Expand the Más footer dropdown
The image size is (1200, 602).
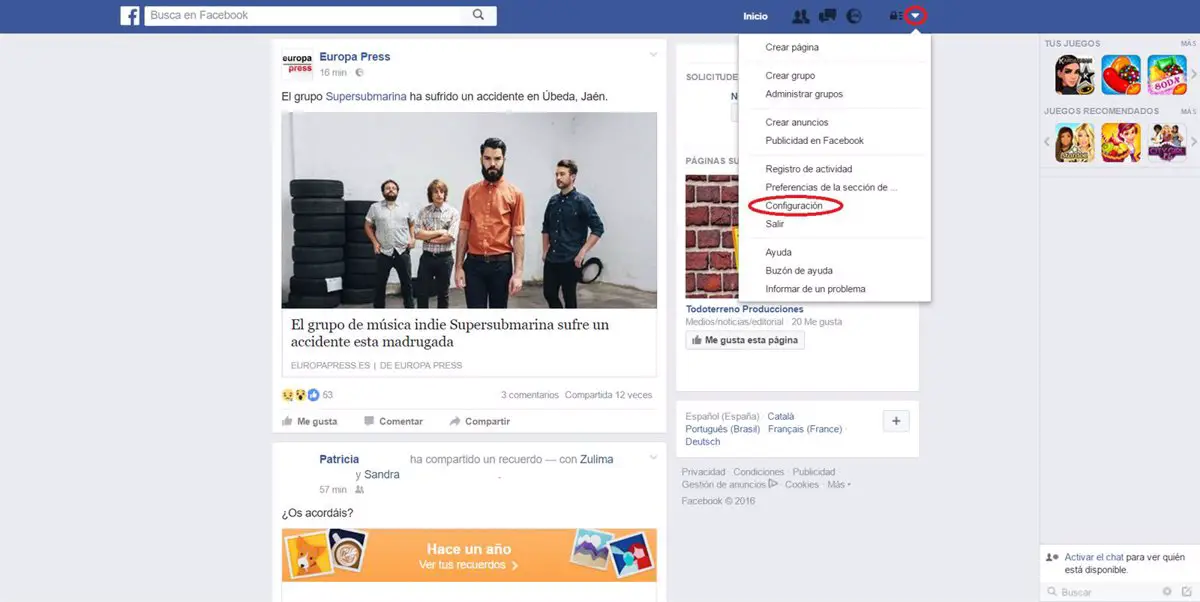pos(839,484)
